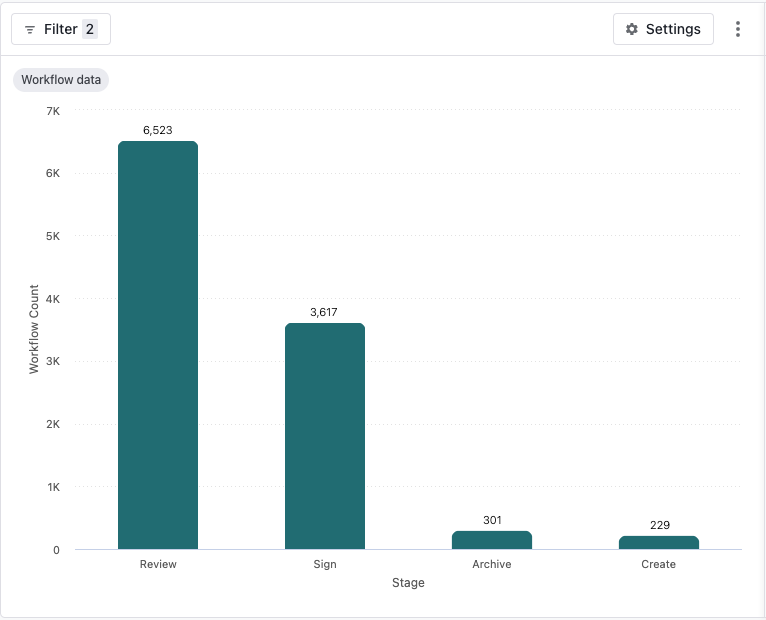Click the Review axis label
The image size is (766, 620).
[x=158, y=564]
